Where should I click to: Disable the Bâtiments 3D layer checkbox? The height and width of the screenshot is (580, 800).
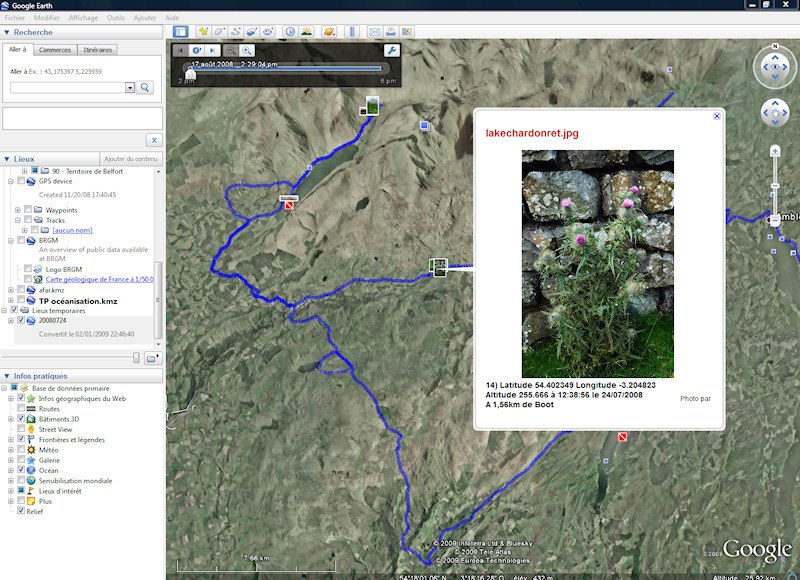pos(21,419)
